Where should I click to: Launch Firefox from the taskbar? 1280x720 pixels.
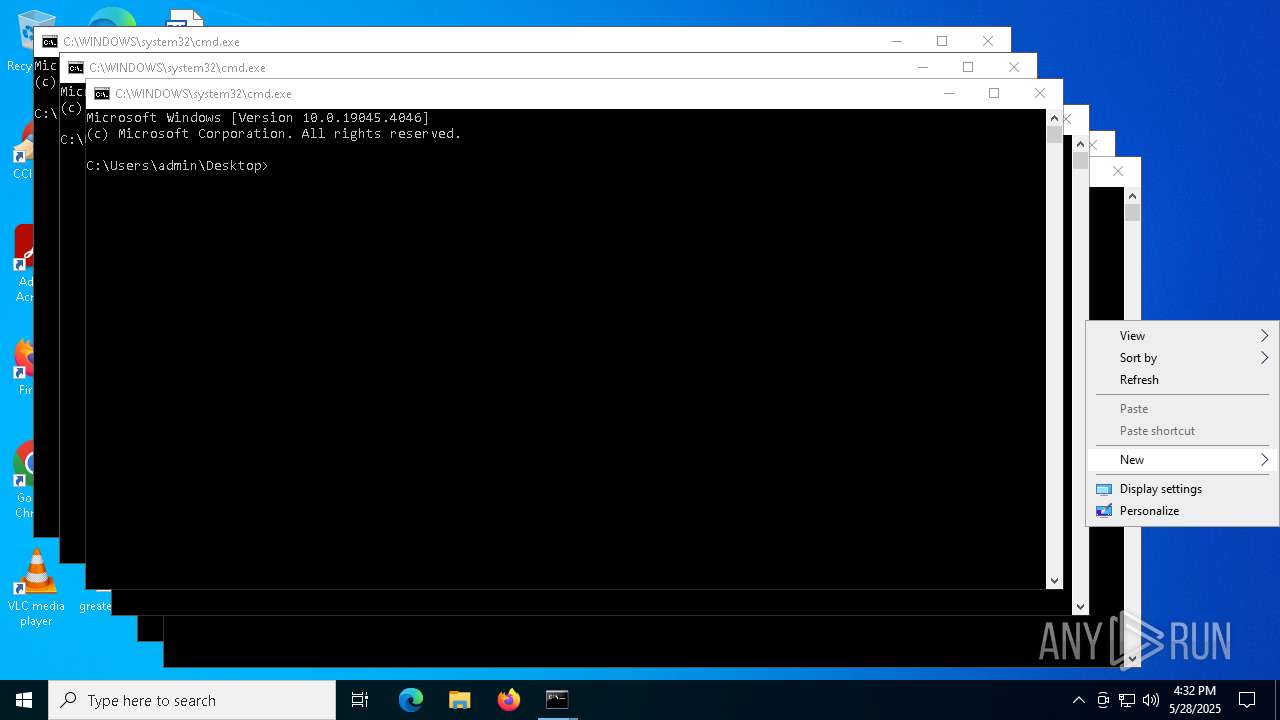tap(509, 700)
